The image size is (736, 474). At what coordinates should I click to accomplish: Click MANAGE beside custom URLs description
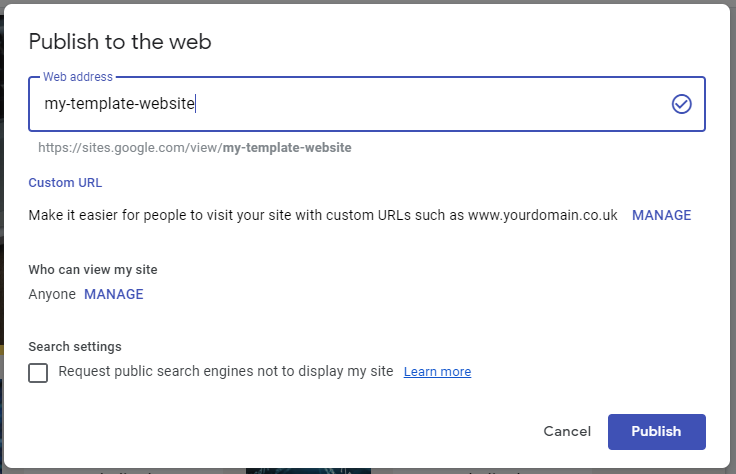tap(661, 215)
